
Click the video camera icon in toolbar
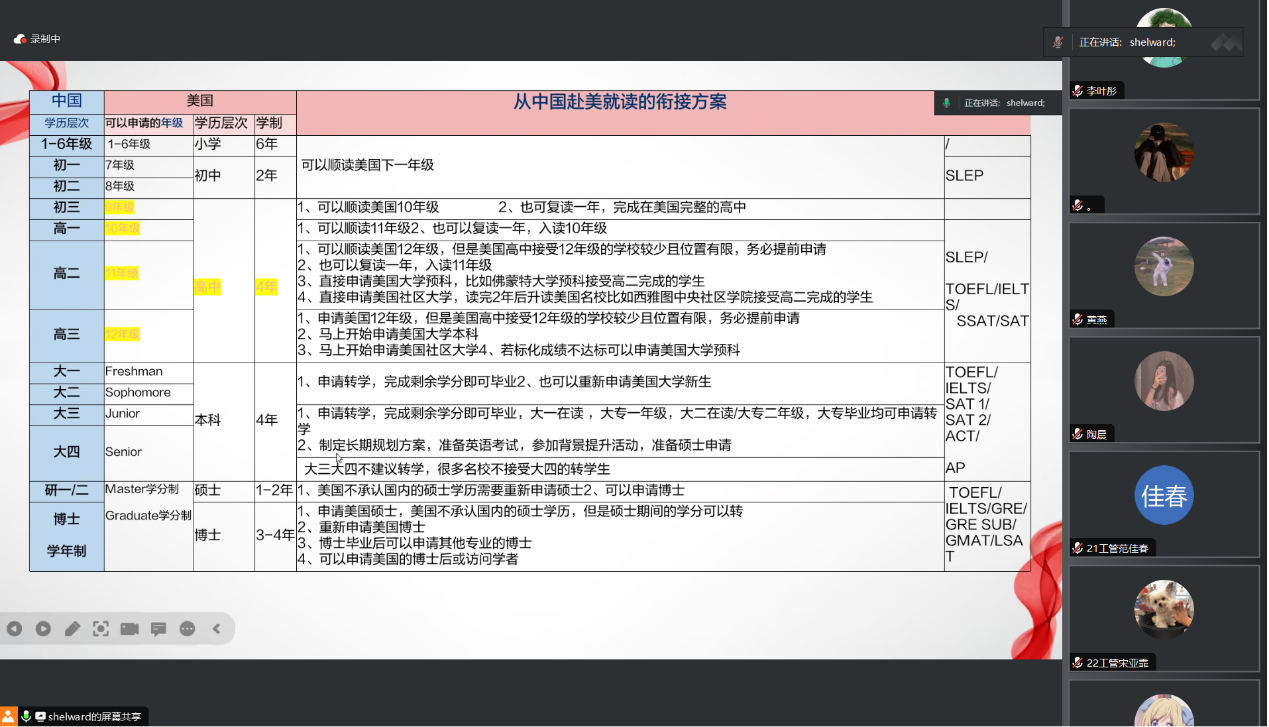[x=130, y=629]
